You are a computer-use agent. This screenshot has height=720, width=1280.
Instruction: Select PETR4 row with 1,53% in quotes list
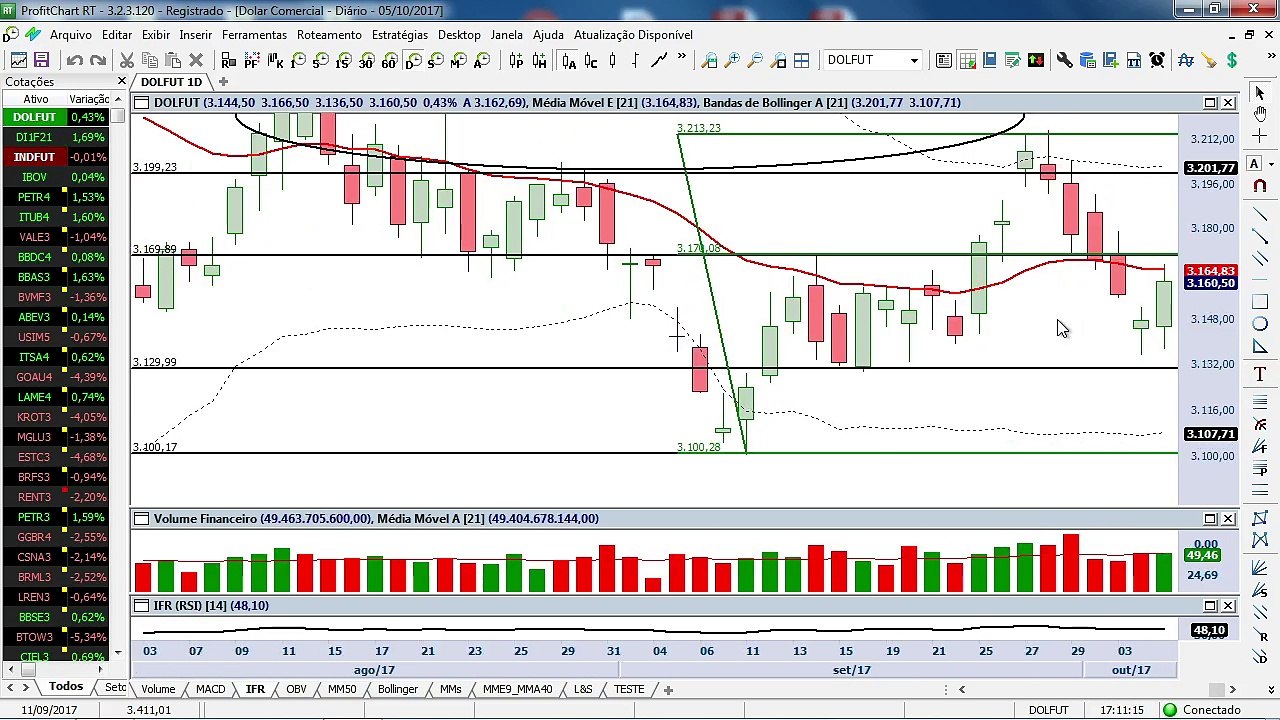(x=55, y=197)
